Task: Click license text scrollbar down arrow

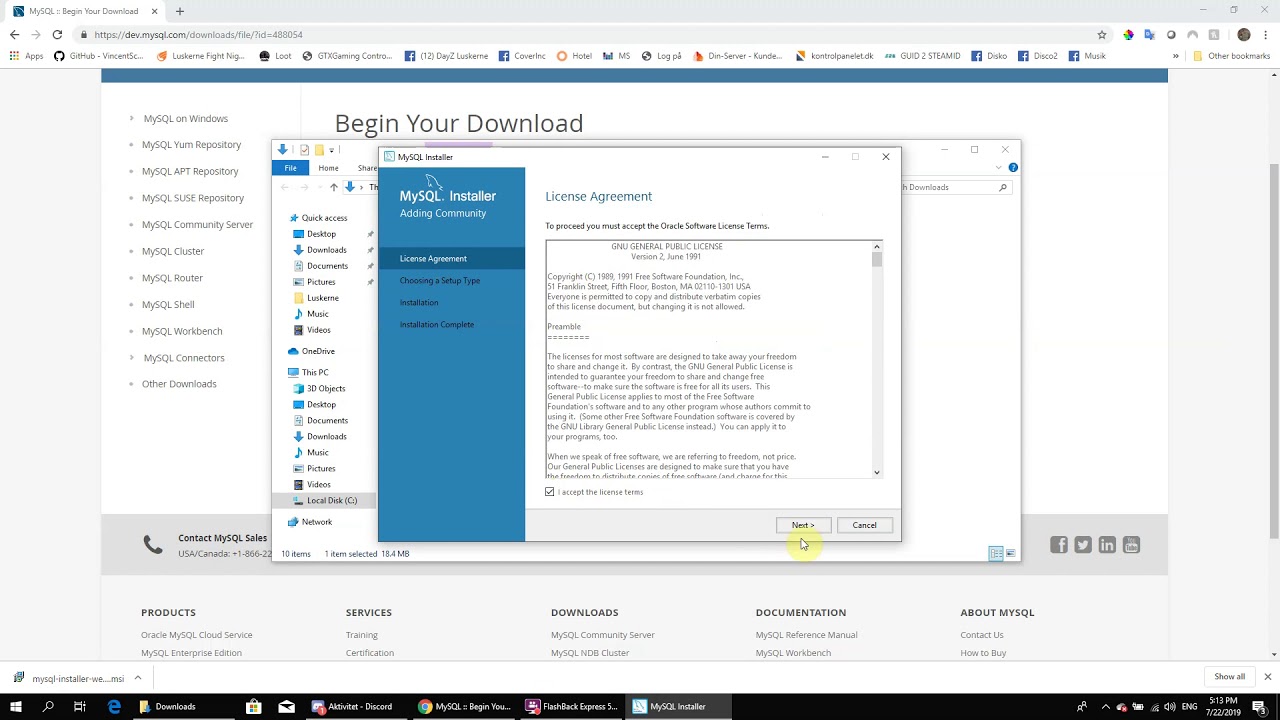Action: [x=877, y=473]
